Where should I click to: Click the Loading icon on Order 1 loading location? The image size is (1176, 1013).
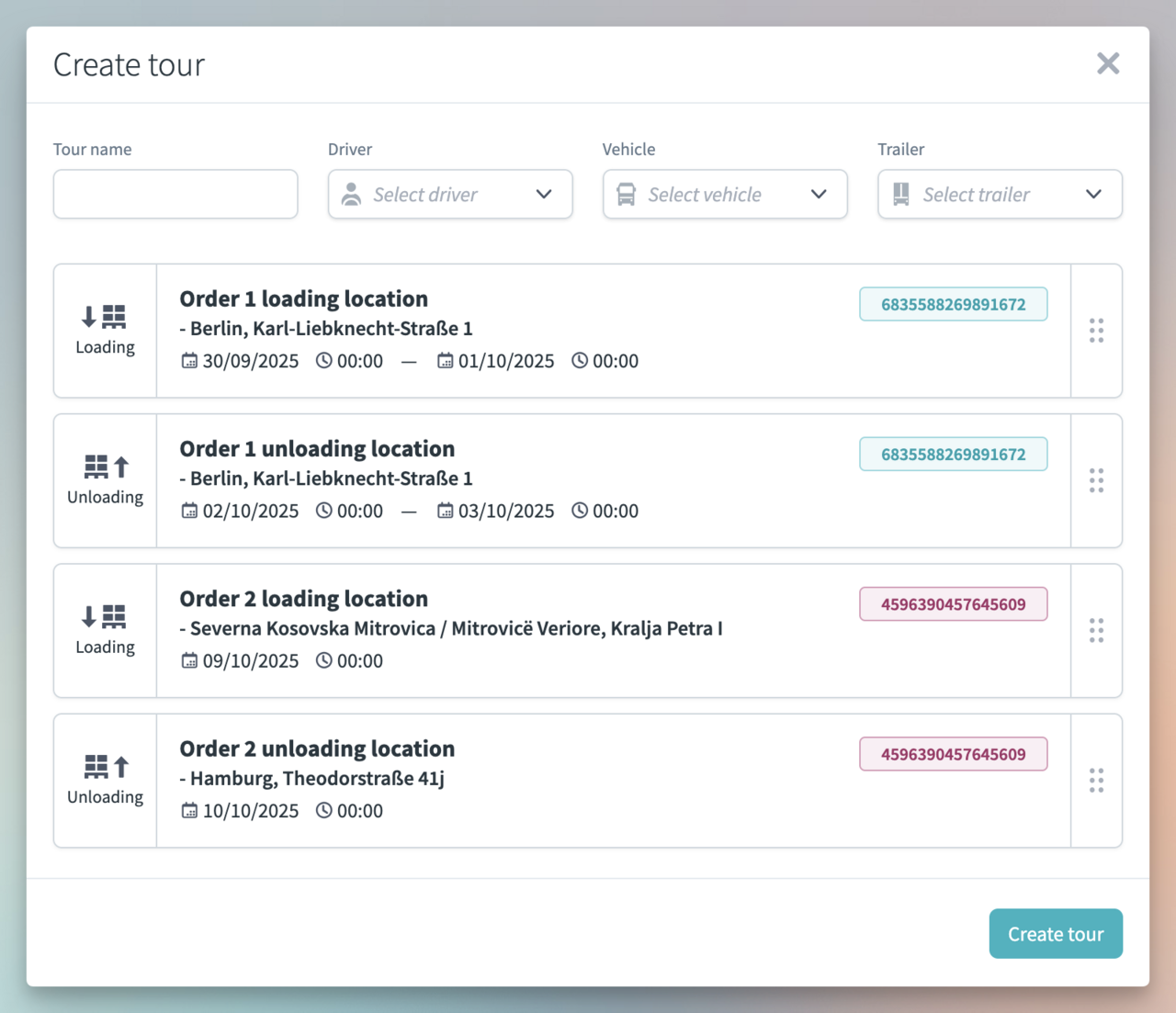tap(105, 316)
